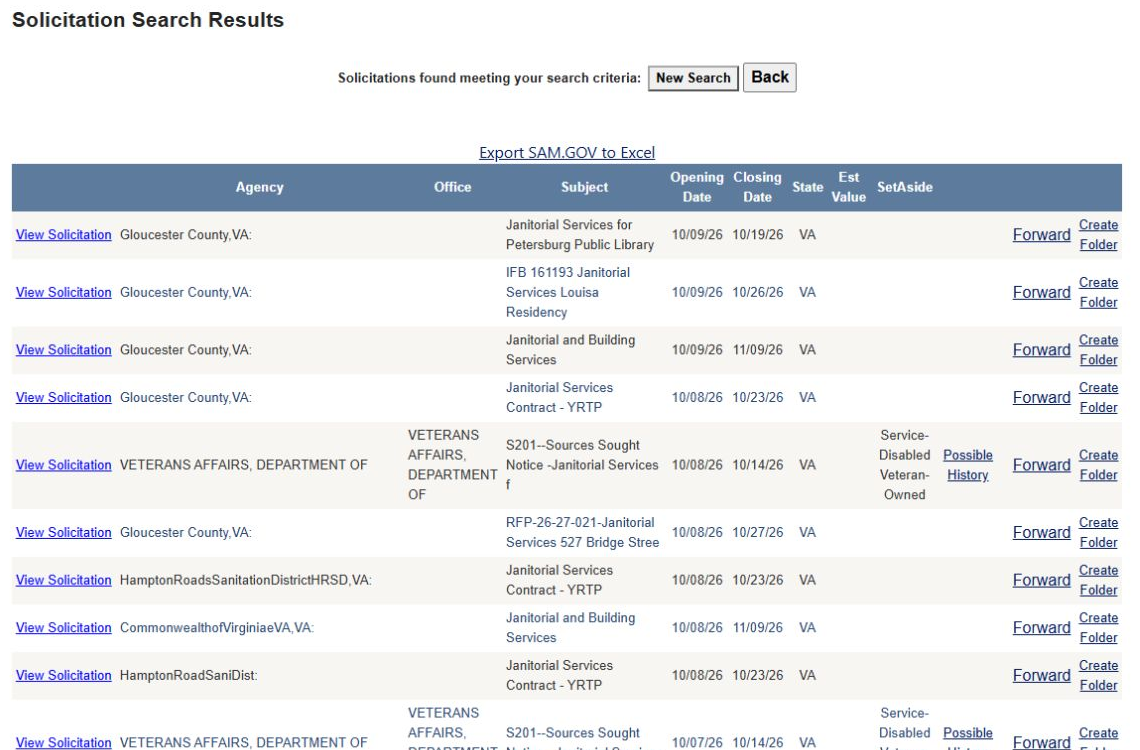View Veterans Affairs solicitation opened 10/07/26
The height and width of the screenshot is (750, 1140).
pos(64,743)
